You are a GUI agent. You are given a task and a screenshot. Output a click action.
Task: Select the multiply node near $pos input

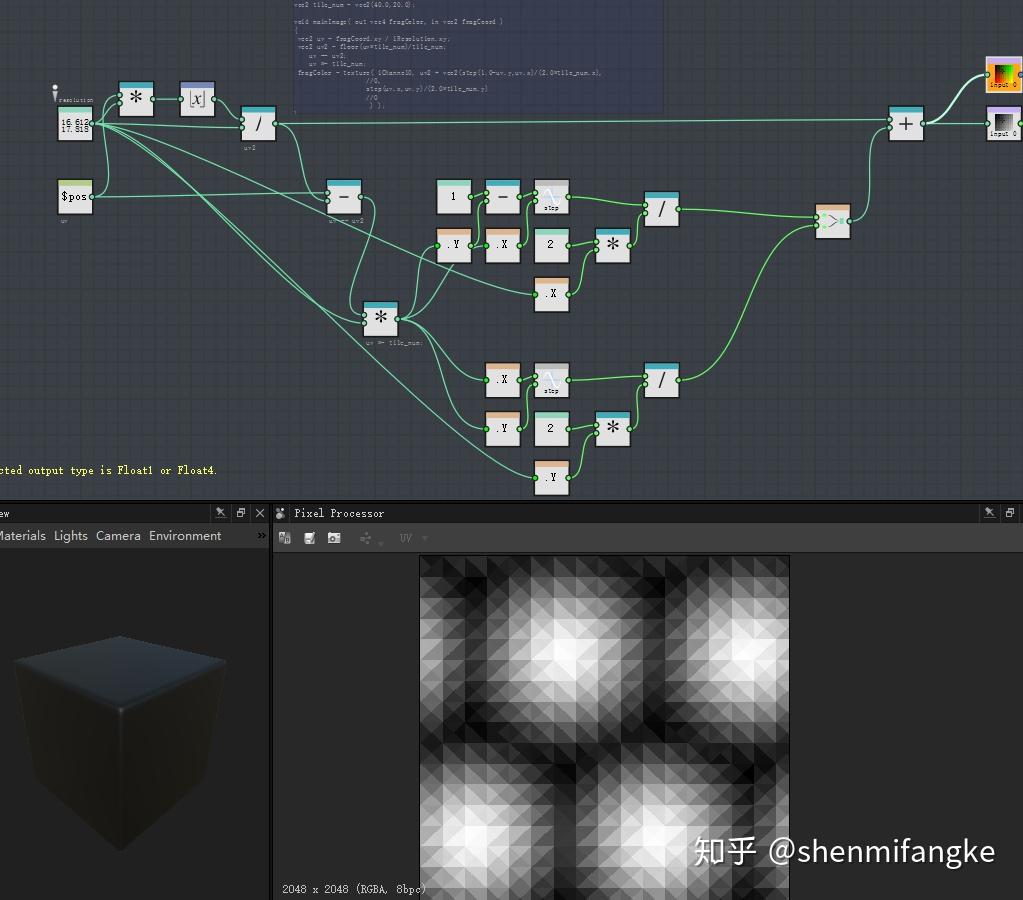coord(136,99)
